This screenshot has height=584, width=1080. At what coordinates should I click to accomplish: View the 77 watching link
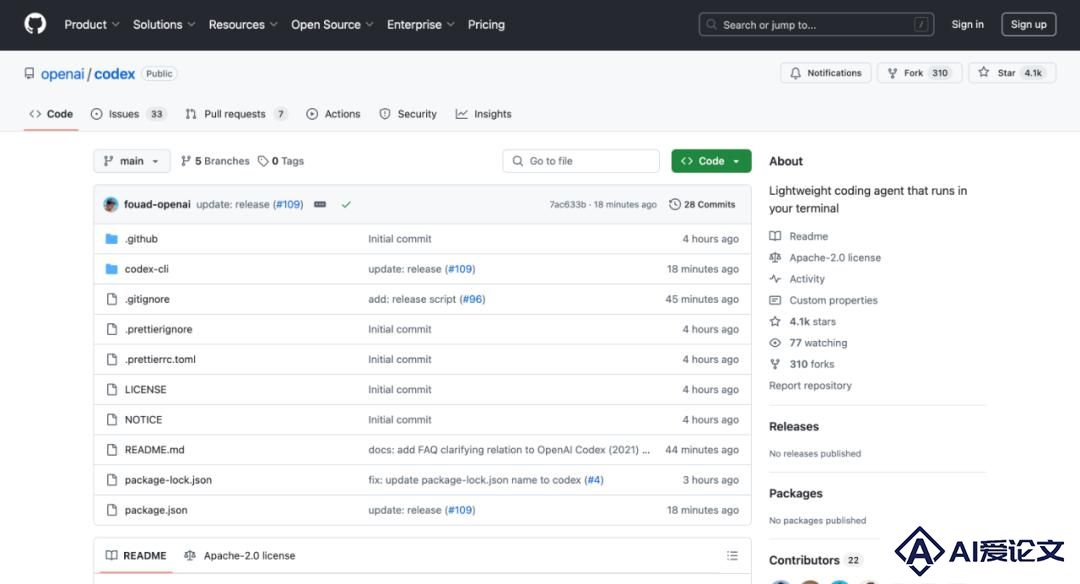[x=808, y=343]
